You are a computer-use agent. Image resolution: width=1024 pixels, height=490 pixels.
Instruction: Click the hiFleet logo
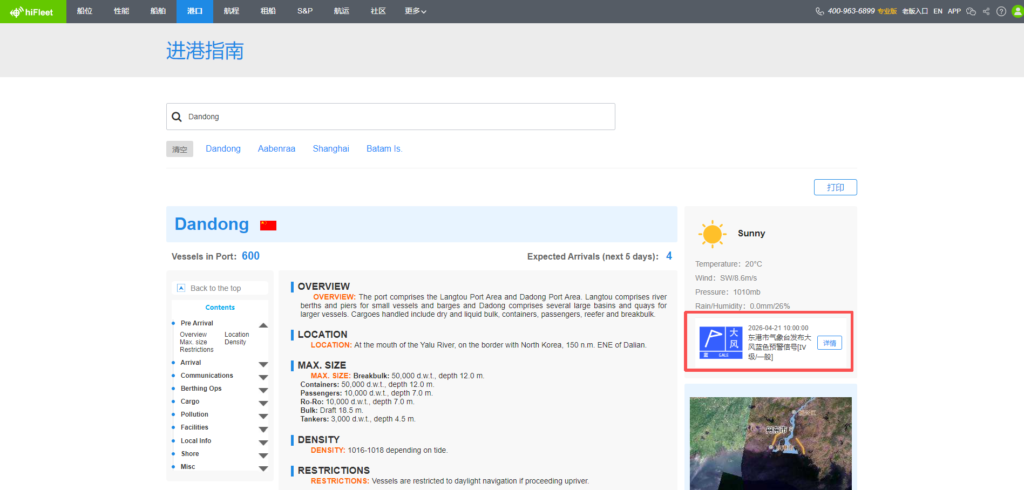(x=33, y=11)
